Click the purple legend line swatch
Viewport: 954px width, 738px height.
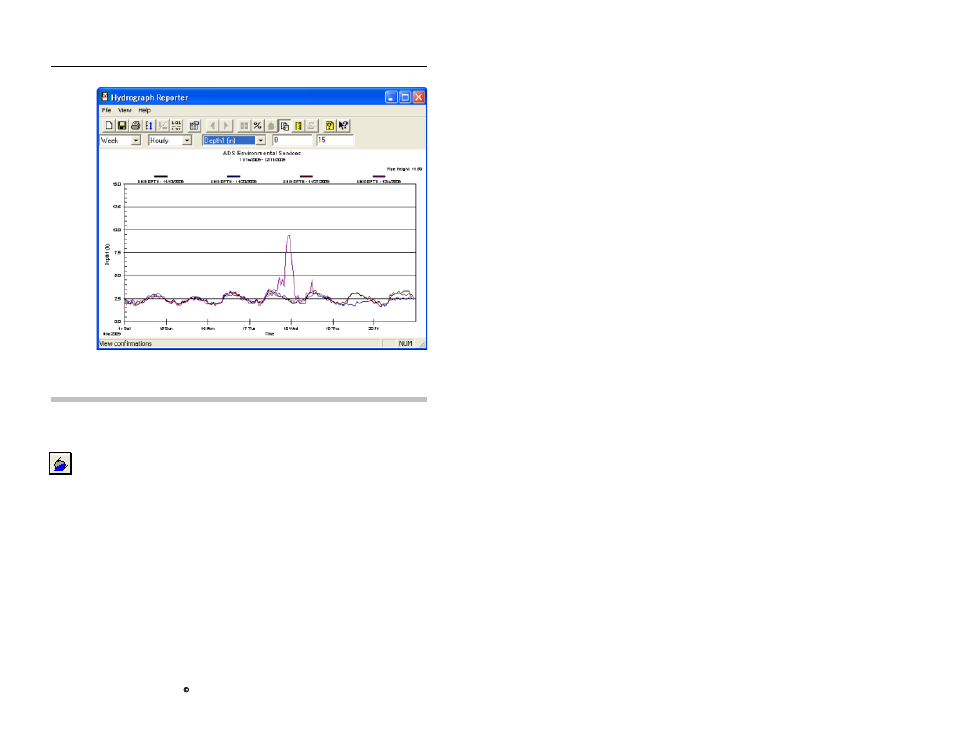pos(379,176)
